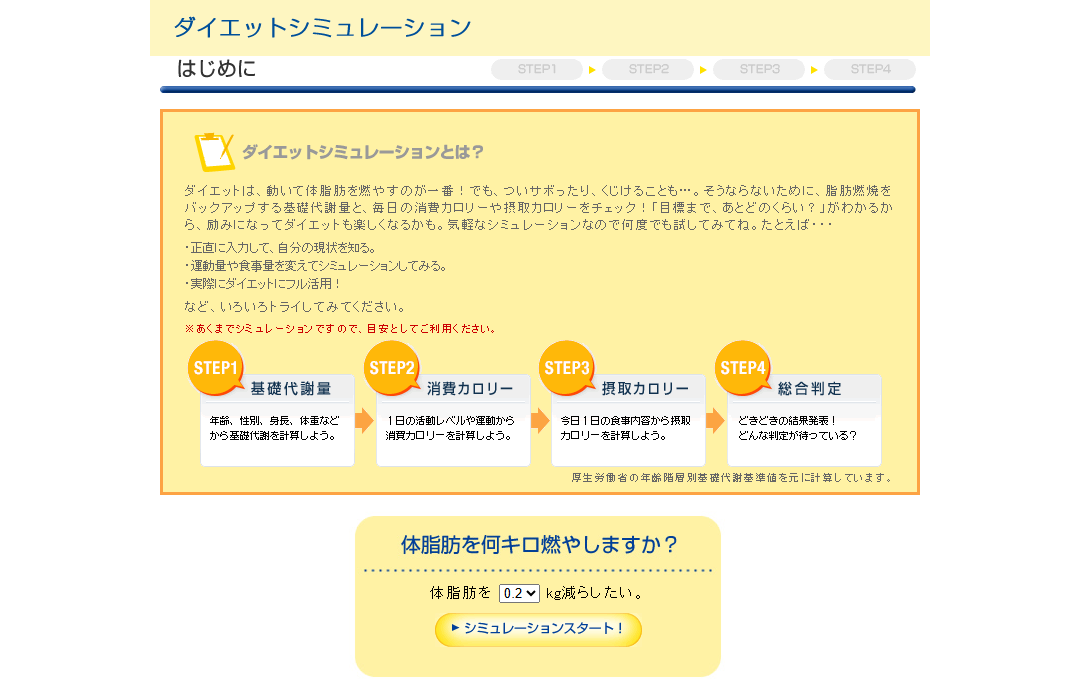Image resolution: width=1092 pixels, height=681 pixels.
Task: Click the 消費カロリー card heading
Action: pyautogui.click(x=470, y=389)
